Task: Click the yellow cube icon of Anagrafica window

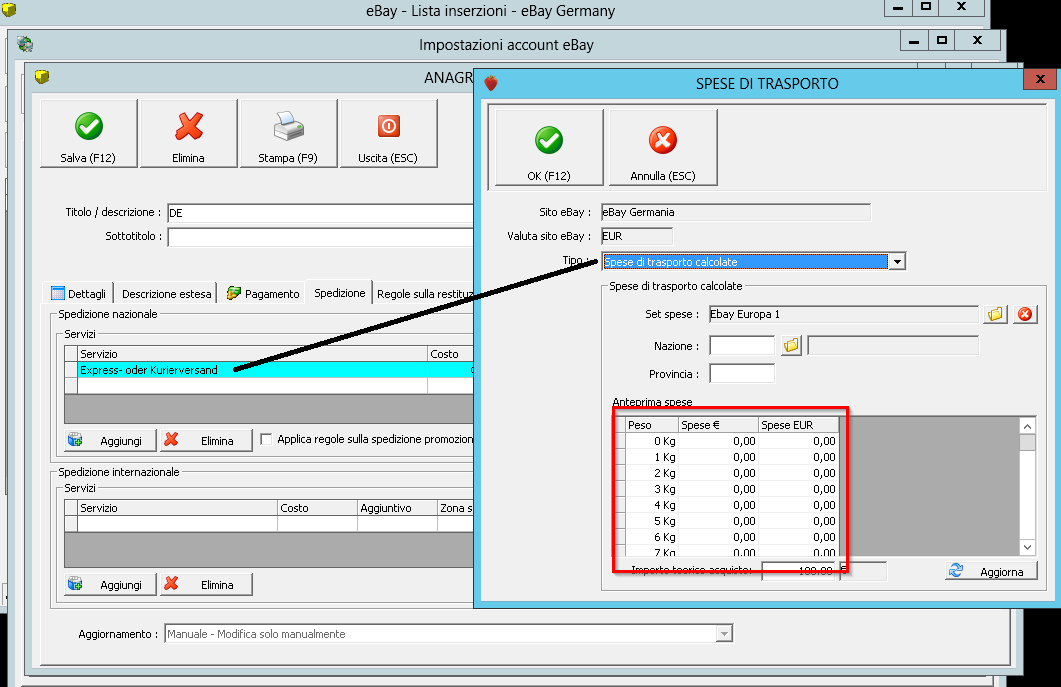Action: pyautogui.click(x=42, y=76)
